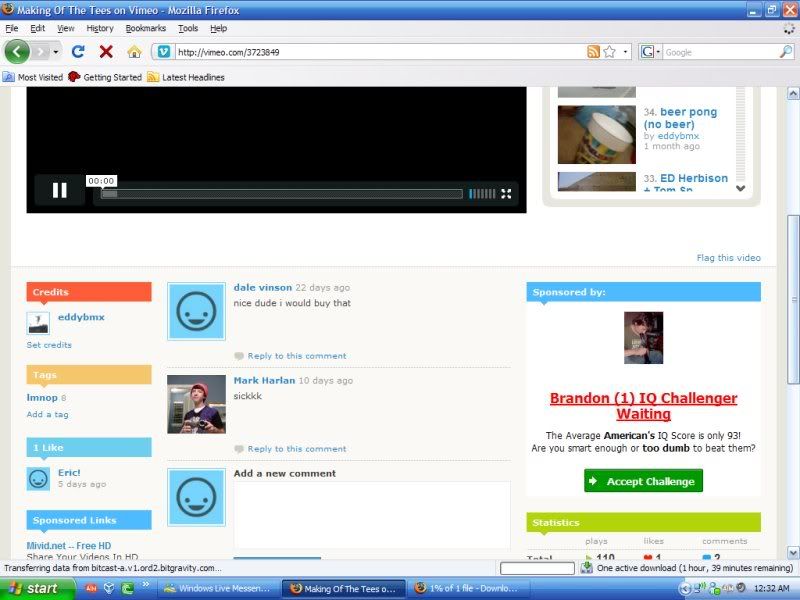Show hidden system tray icons
800x600 pixels.
click(685, 589)
